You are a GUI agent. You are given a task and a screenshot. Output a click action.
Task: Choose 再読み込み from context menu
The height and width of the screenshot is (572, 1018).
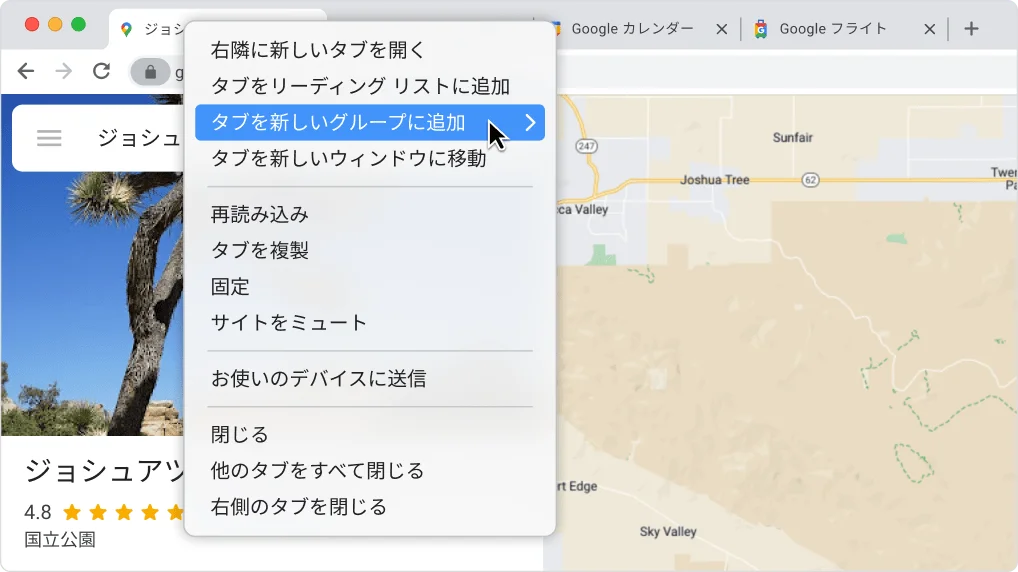point(369,214)
